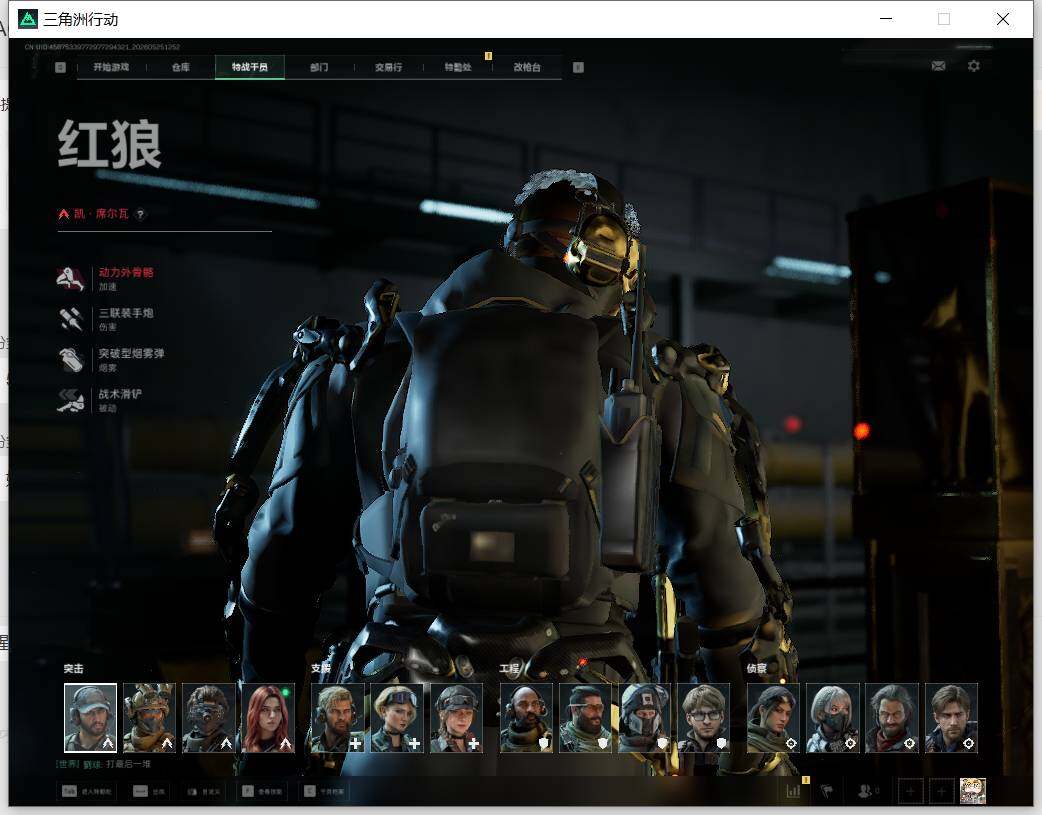Select the 特战干员 tab

click(250, 67)
